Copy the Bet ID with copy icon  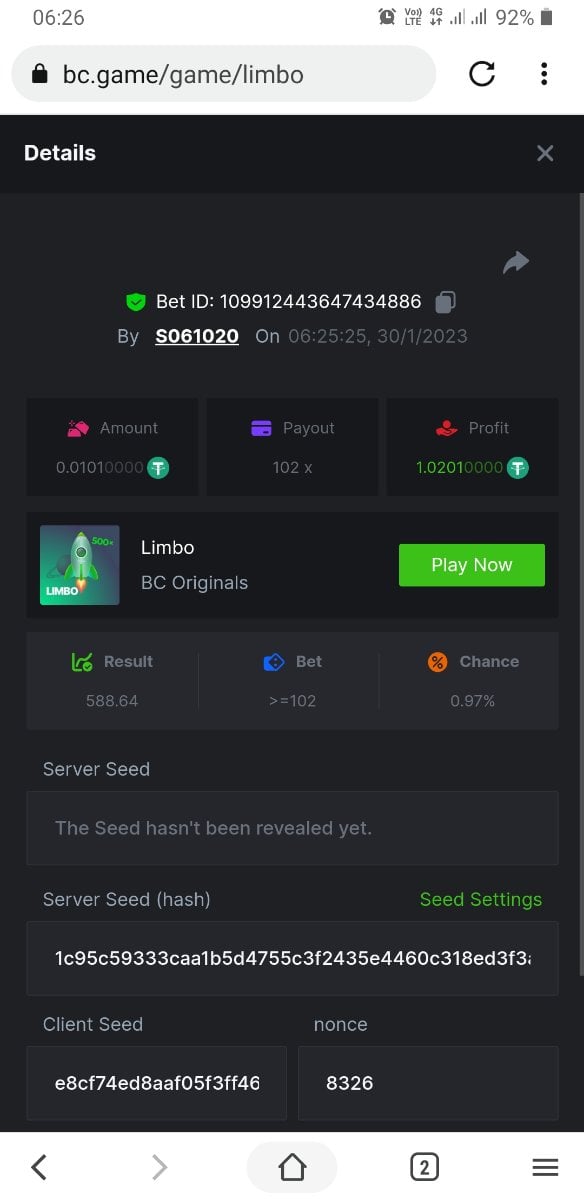[446, 301]
